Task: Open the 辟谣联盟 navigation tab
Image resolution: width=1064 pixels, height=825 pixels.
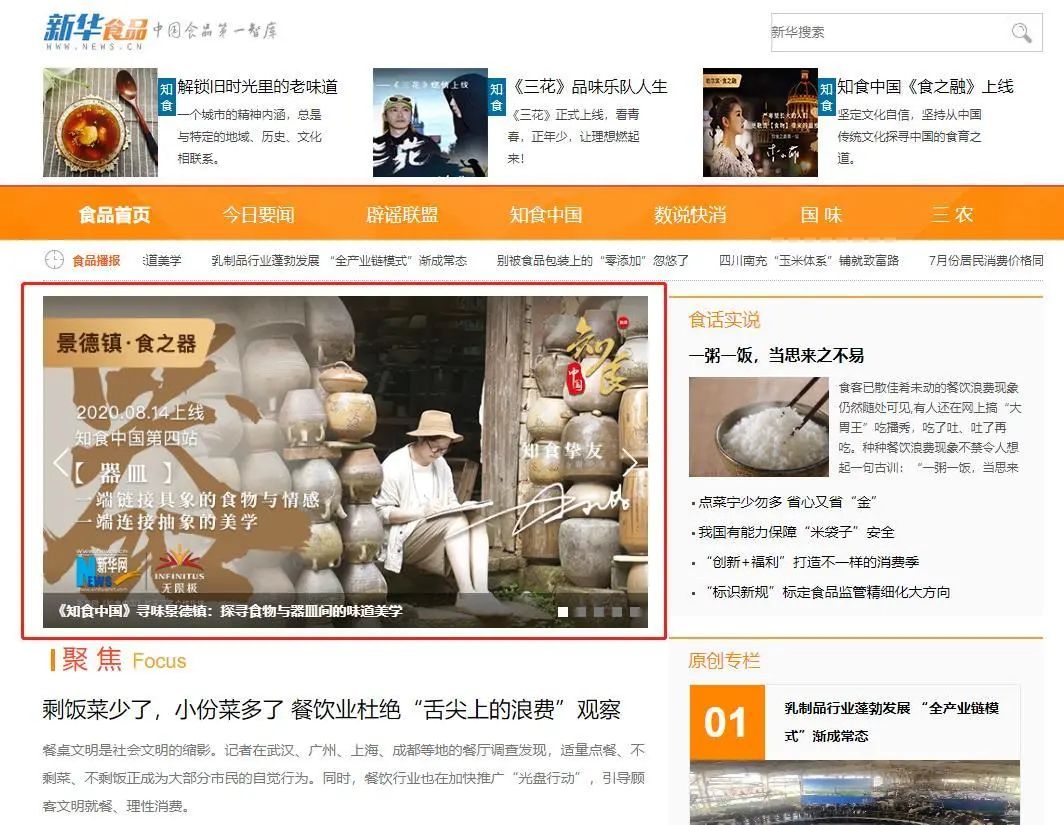Action: tap(402, 214)
